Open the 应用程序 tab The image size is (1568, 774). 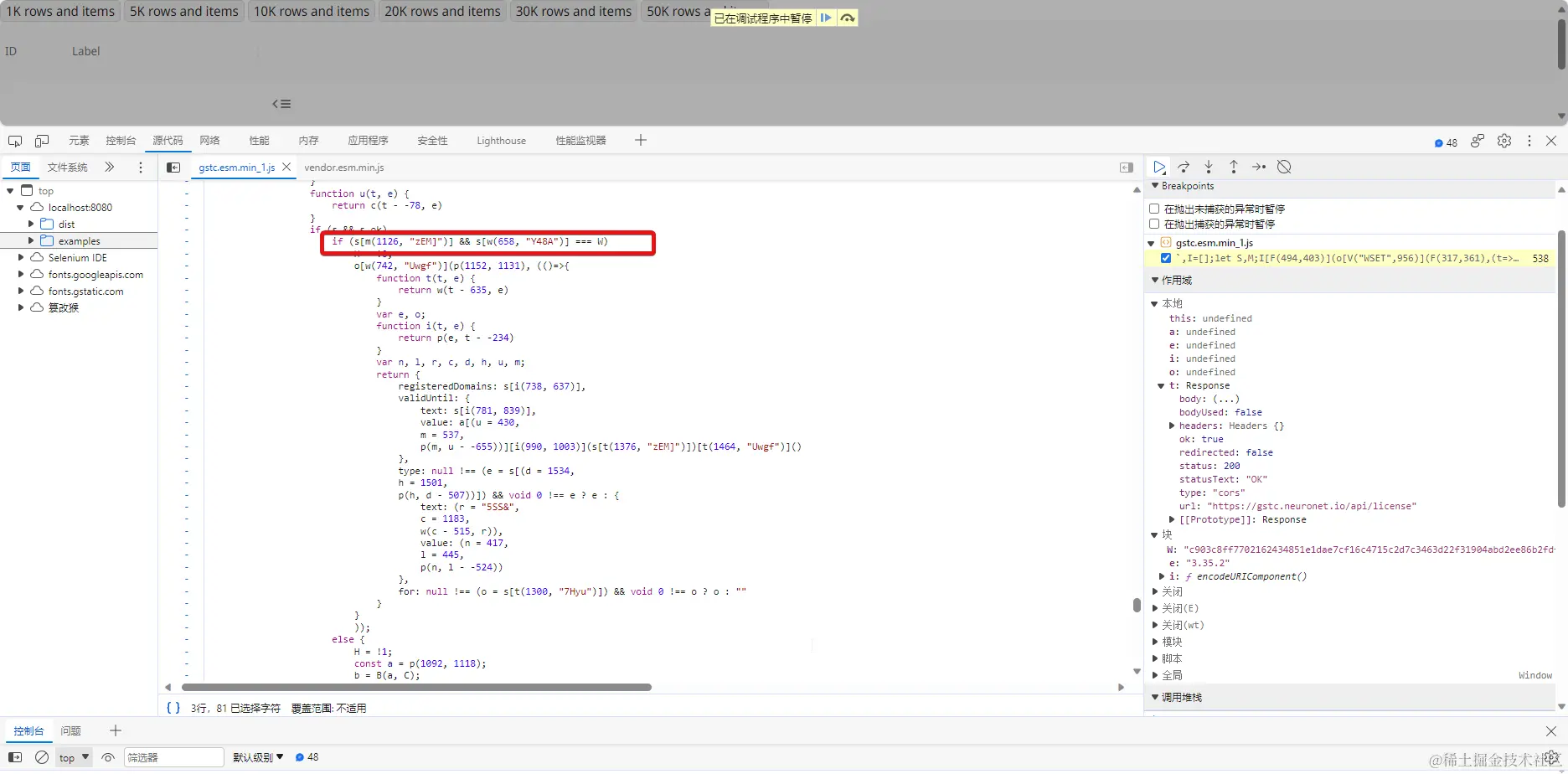click(x=368, y=141)
